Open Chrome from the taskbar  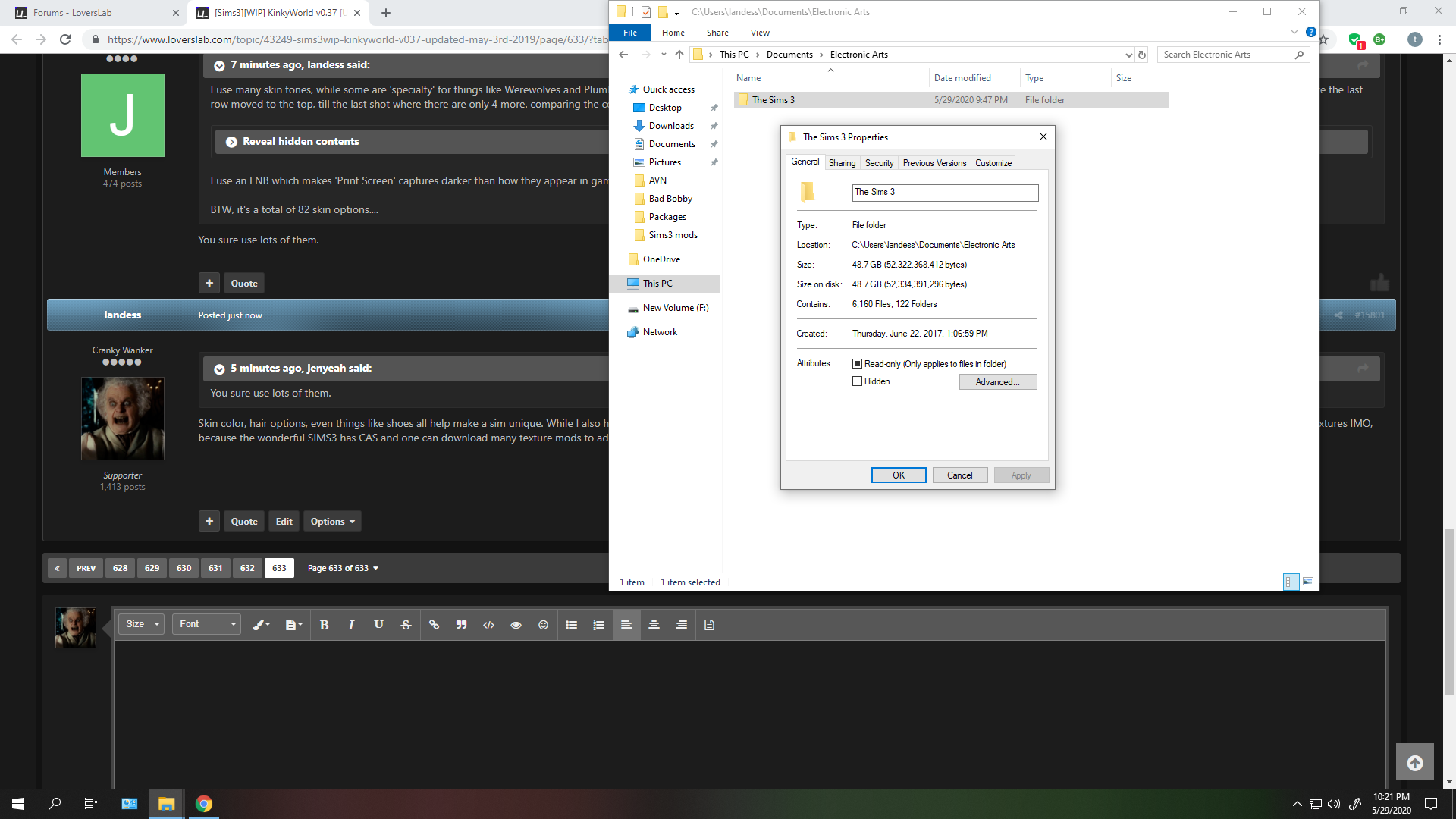[x=203, y=804]
